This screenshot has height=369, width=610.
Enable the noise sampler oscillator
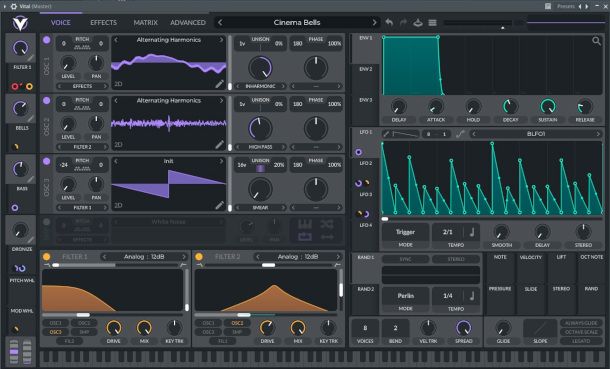[x=47, y=222]
